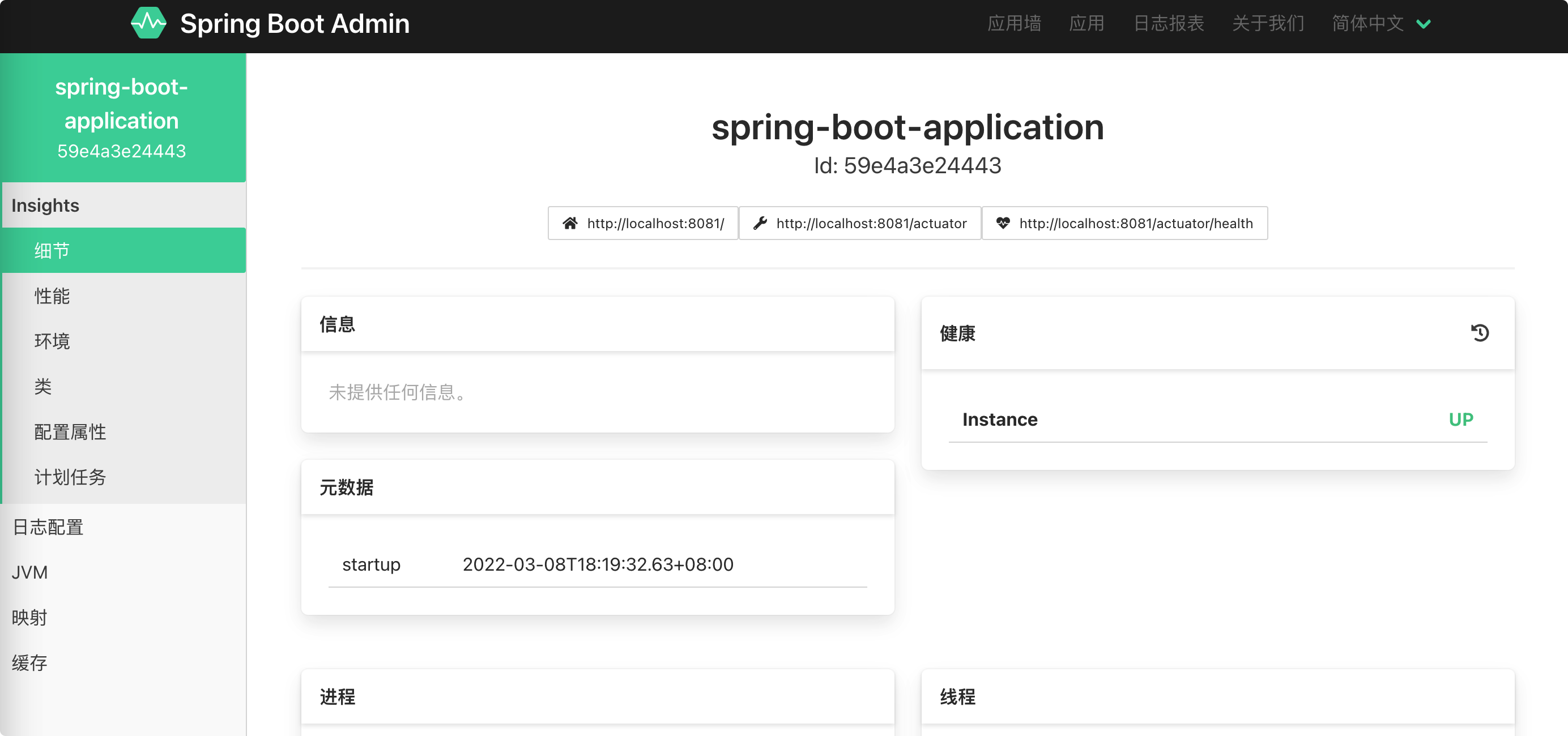The width and height of the screenshot is (1568, 736).
Task: Click the 进程 card header
Action: [x=597, y=696]
